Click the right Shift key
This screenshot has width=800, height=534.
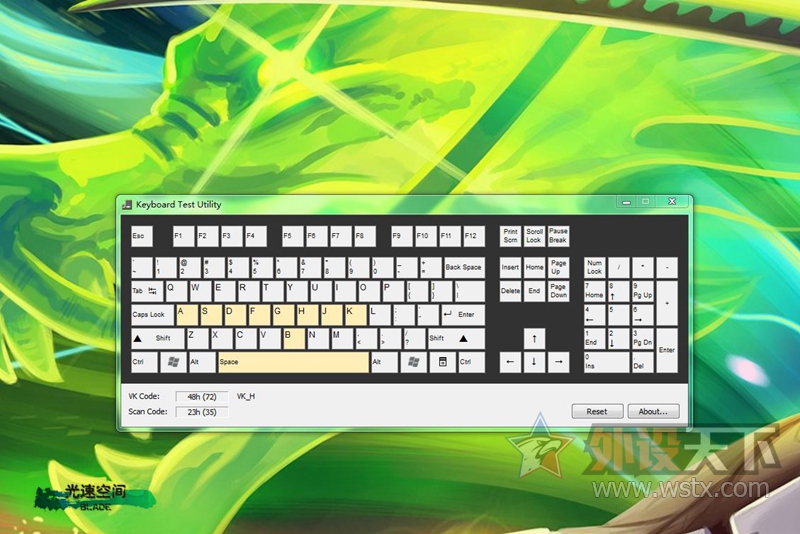456,339
